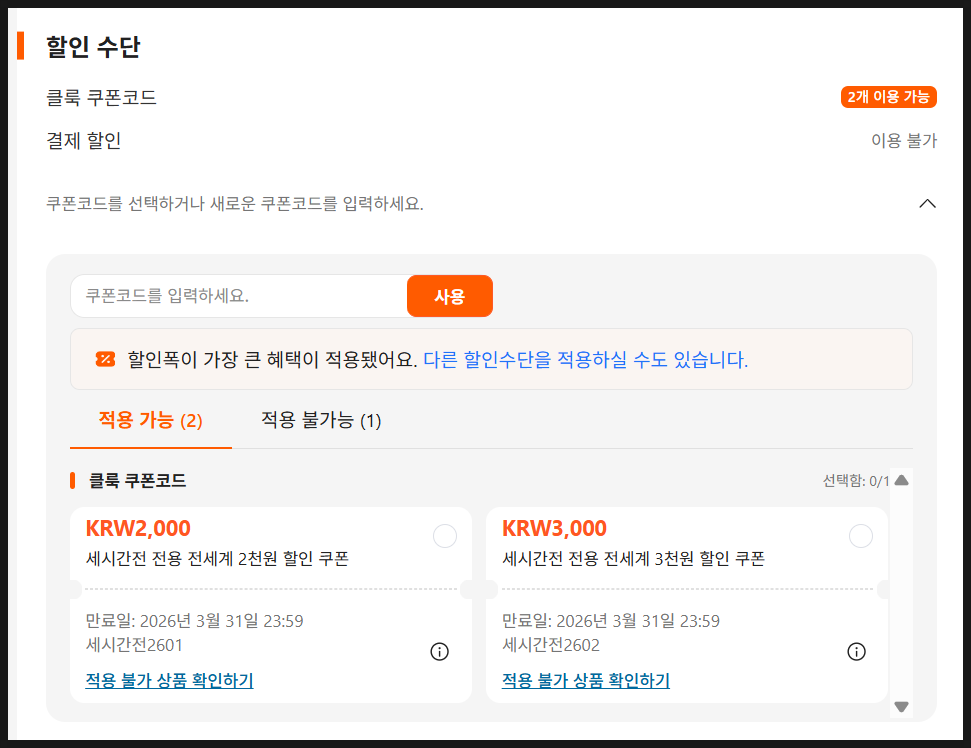This screenshot has width=971, height=748.
Task: Click the 클룩 쿠폰코드 row label
Action: [101, 97]
